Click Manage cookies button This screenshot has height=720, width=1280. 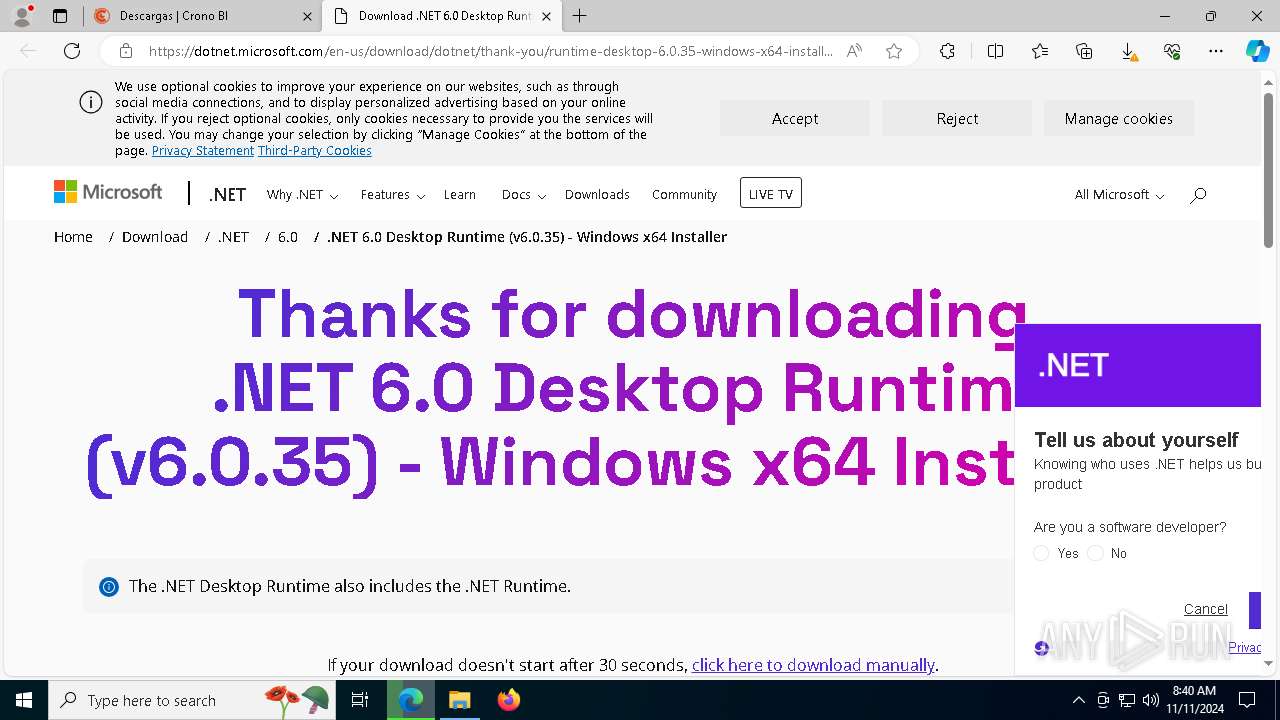(1119, 118)
